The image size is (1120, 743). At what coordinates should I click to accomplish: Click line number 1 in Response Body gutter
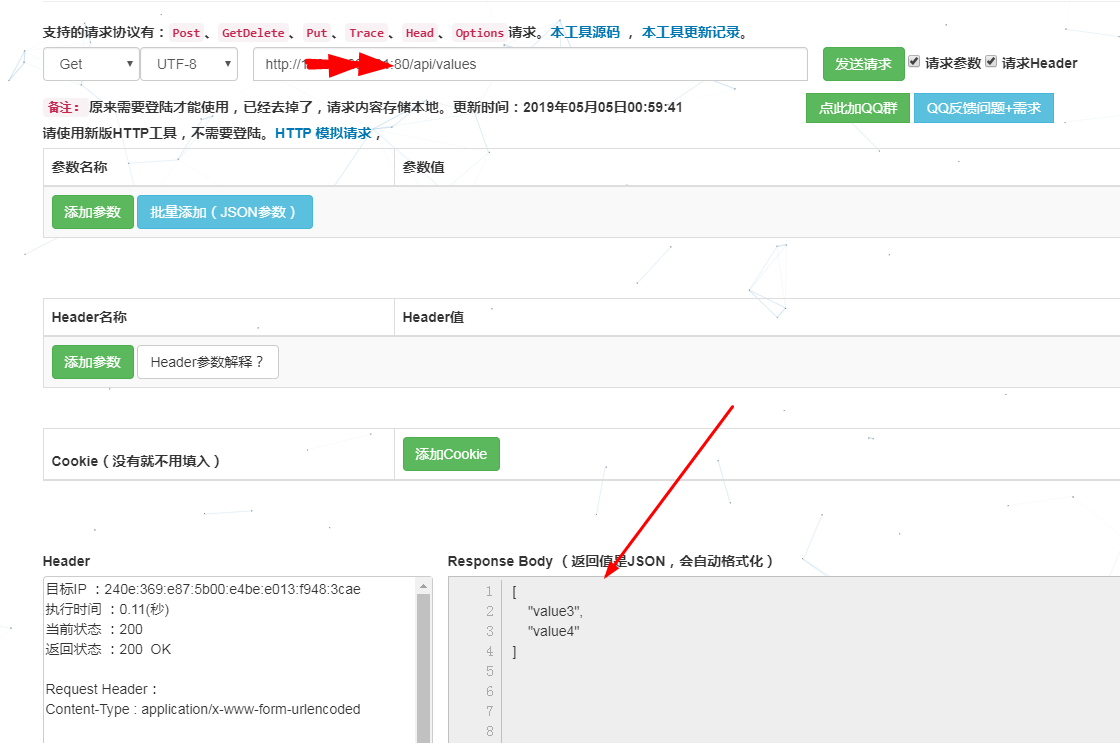[x=490, y=591]
